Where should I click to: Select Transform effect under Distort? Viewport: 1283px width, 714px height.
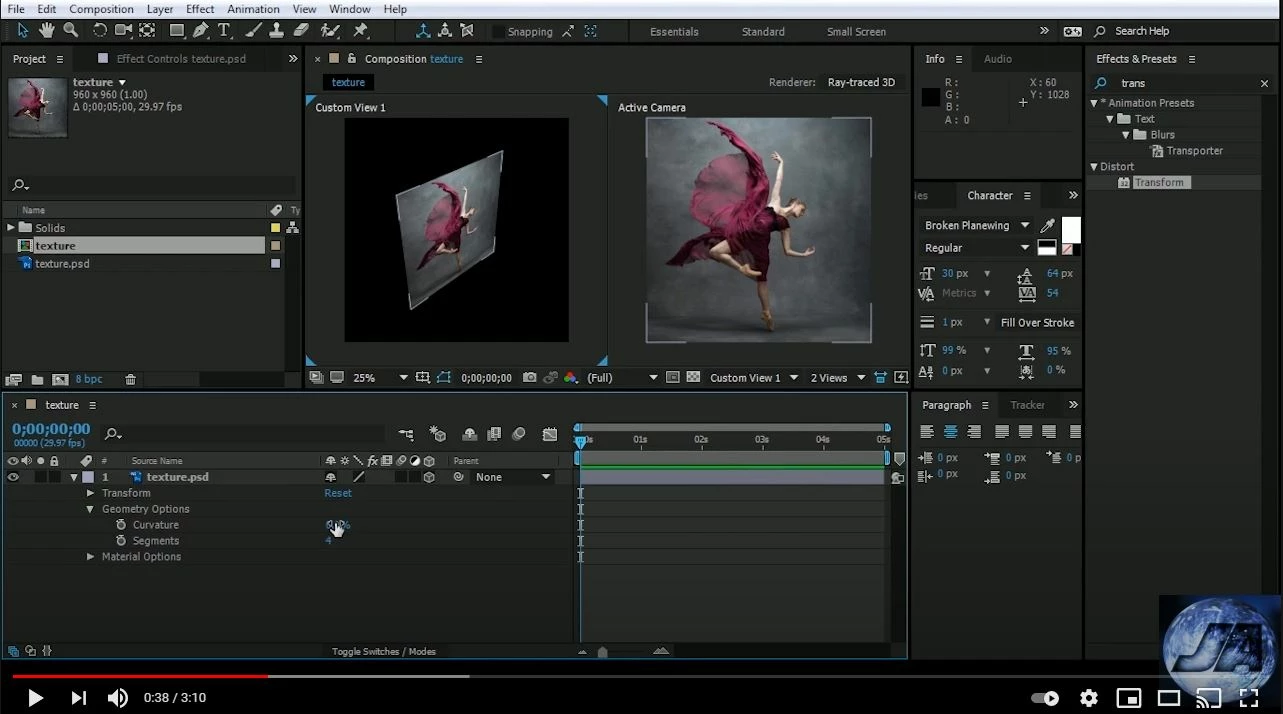coord(1159,183)
